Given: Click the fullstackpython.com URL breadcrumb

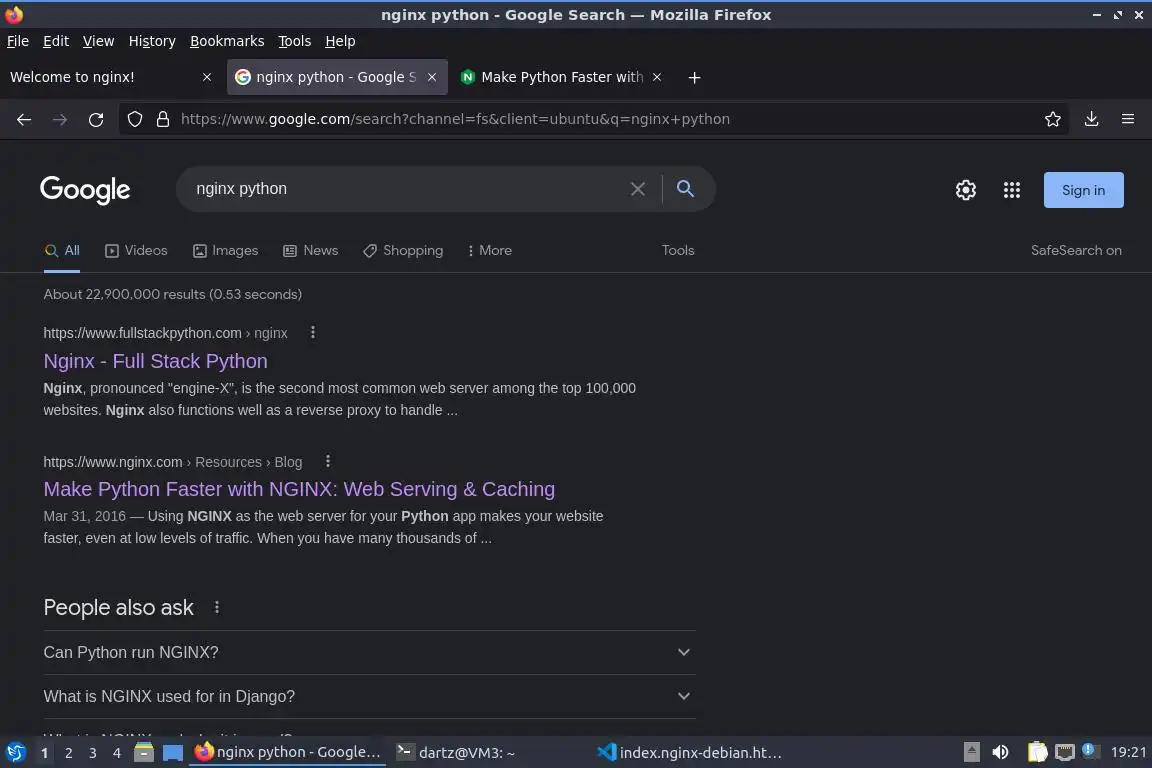Looking at the screenshot, I should [165, 333].
